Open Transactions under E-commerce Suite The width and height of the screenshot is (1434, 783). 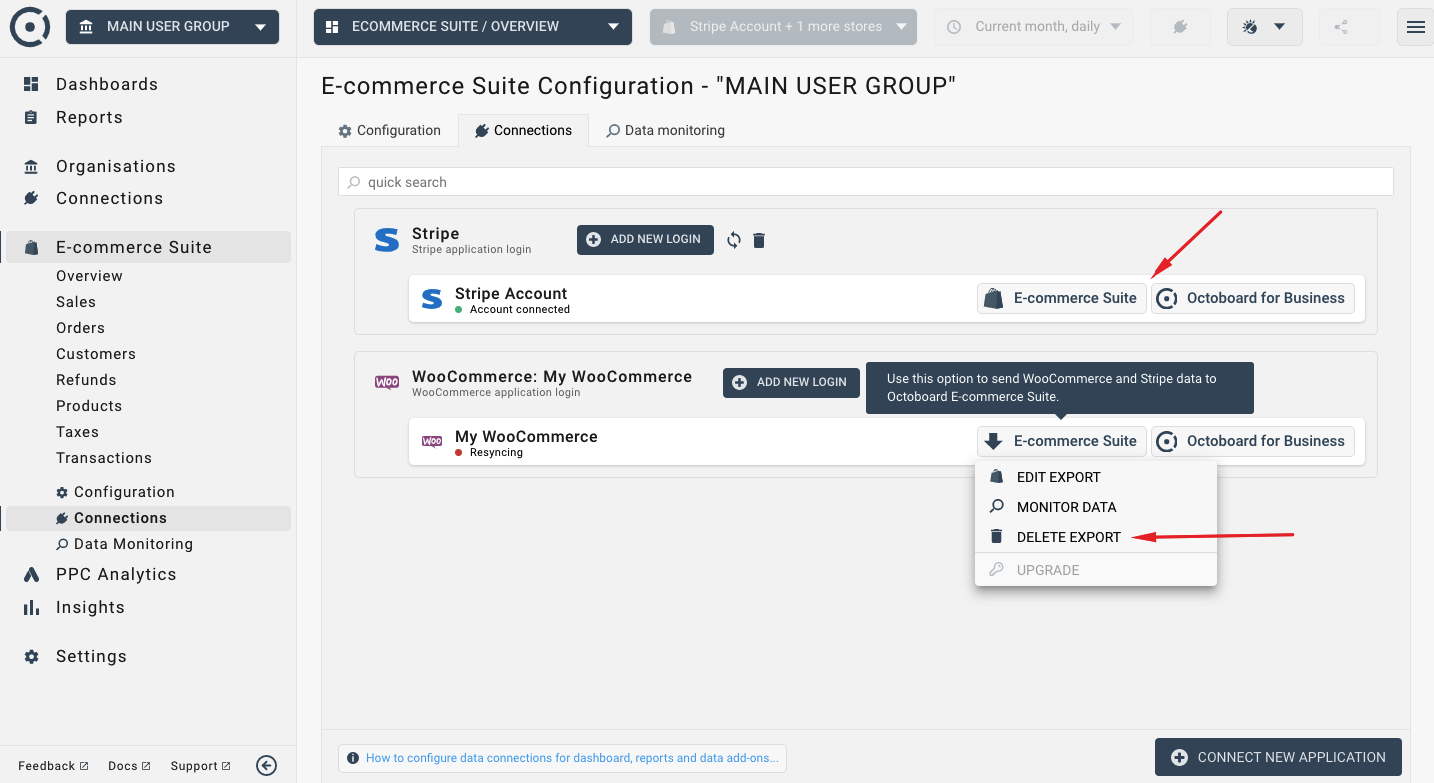point(104,458)
